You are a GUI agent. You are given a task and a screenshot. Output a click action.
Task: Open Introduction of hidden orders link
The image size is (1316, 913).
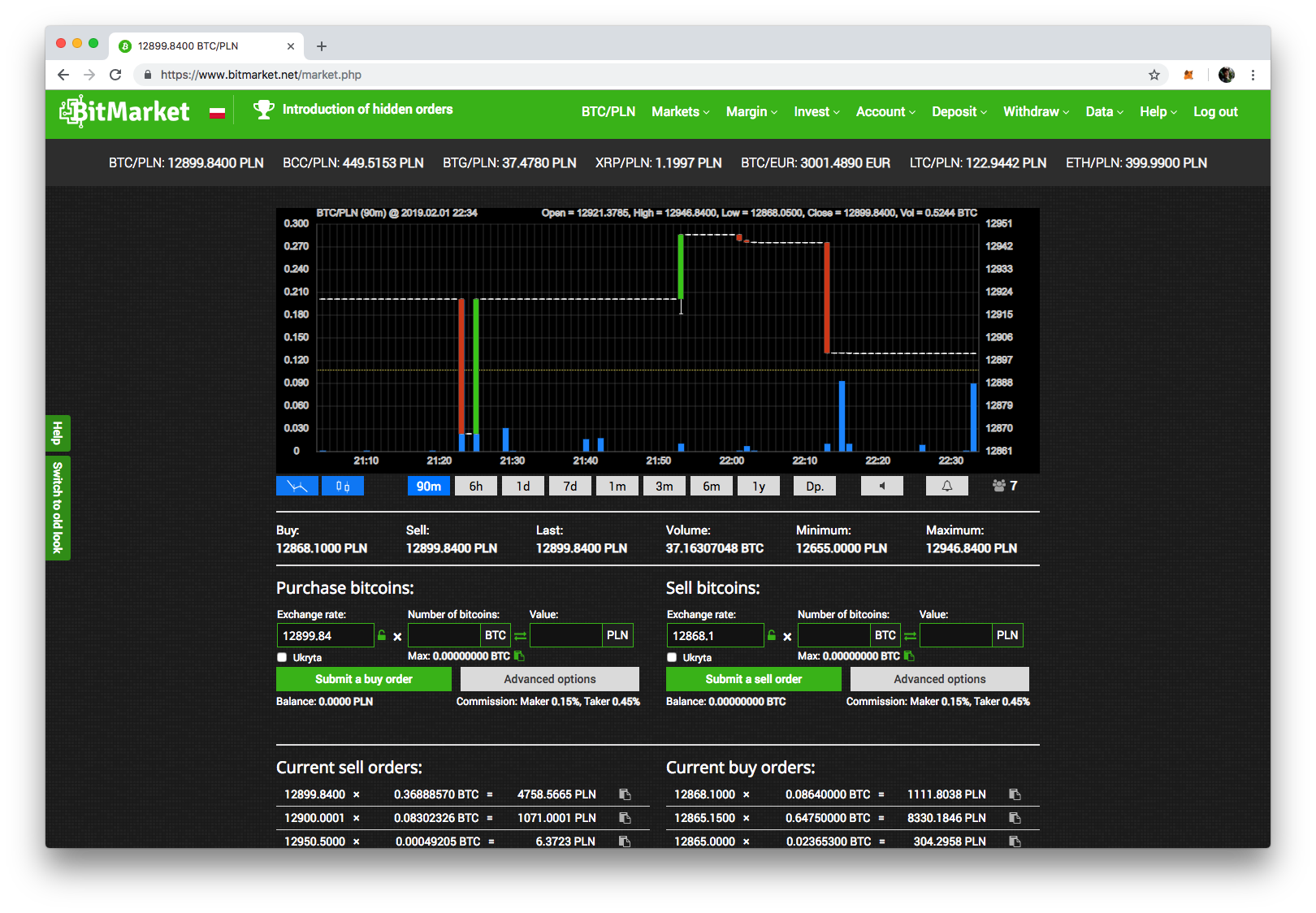[367, 110]
